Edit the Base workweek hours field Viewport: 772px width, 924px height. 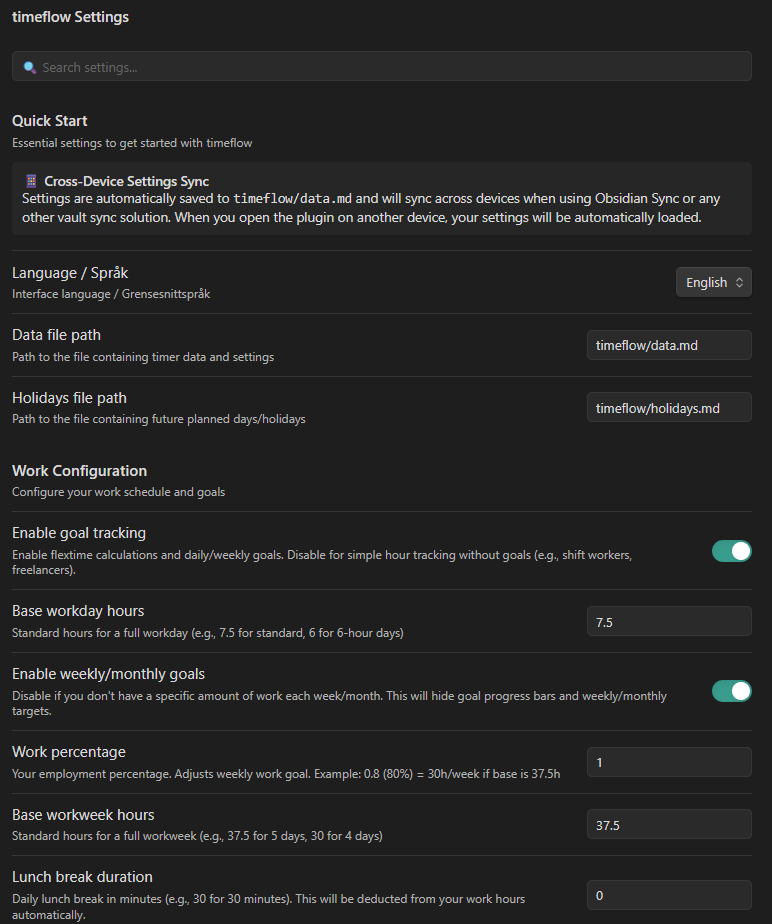pyautogui.click(x=669, y=824)
